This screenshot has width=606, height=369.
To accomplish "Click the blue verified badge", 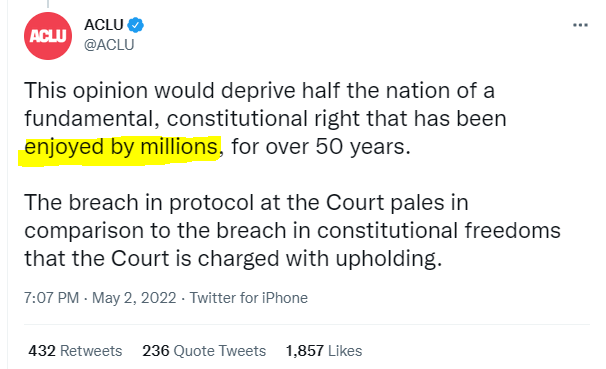I will point(136,25).
